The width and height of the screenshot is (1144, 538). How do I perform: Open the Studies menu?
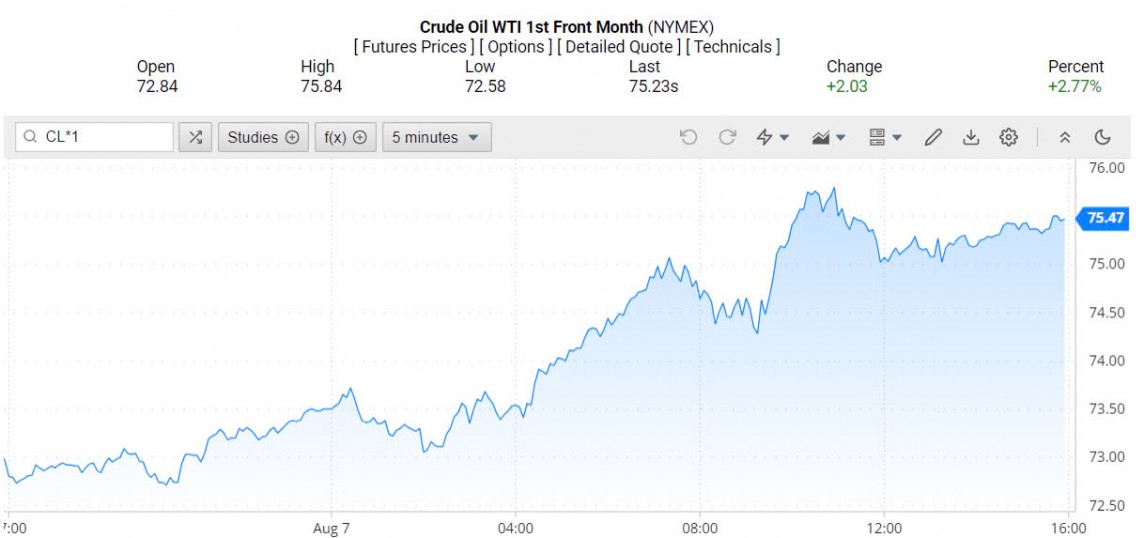pyautogui.click(x=263, y=137)
